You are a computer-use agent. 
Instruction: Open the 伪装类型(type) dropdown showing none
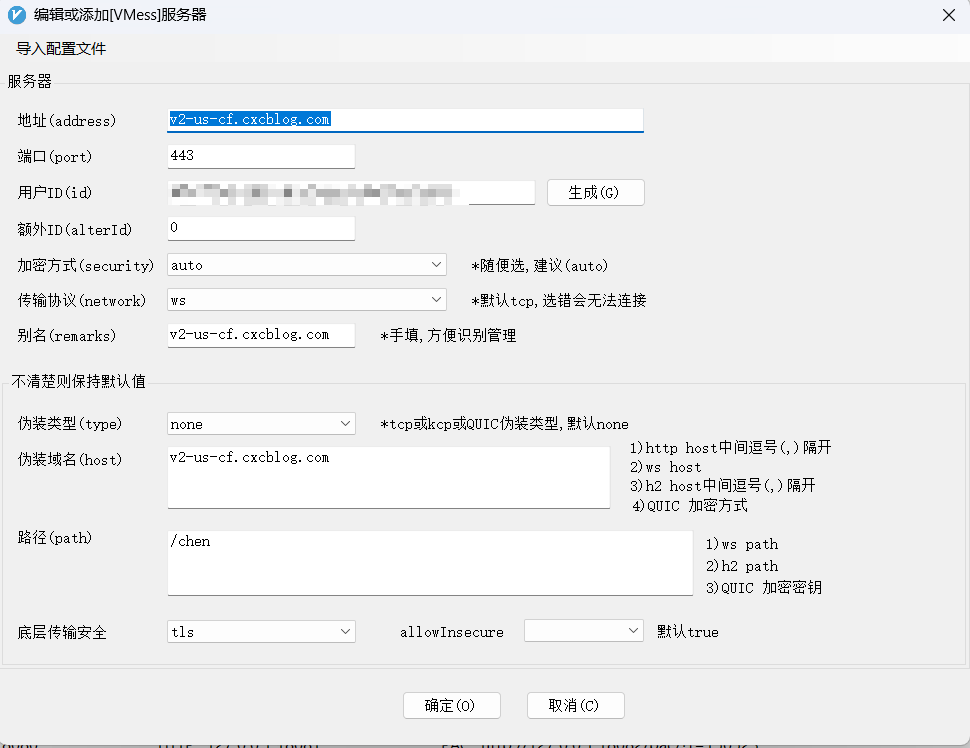tap(261, 424)
